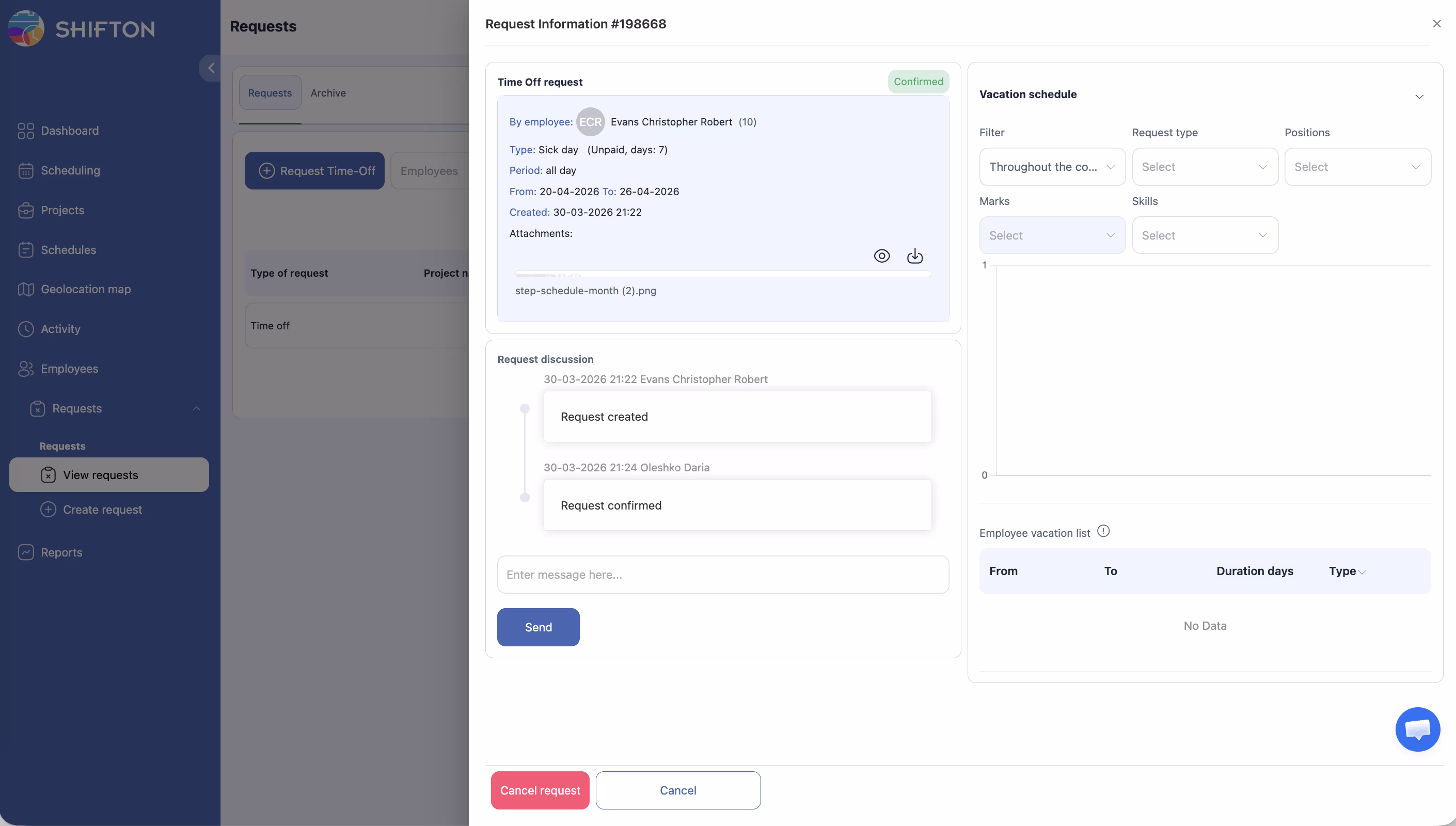The width and height of the screenshot is (1456, 826).
Task: Close the Request Information panel
Action: 1436,24
